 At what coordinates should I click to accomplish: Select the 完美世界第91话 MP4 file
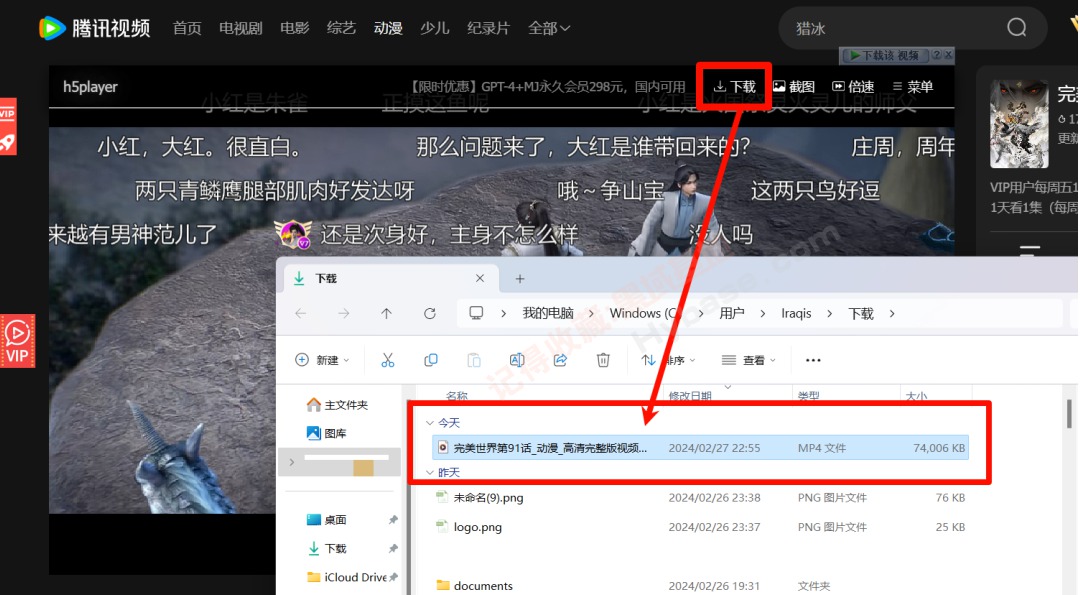(700, 448)
